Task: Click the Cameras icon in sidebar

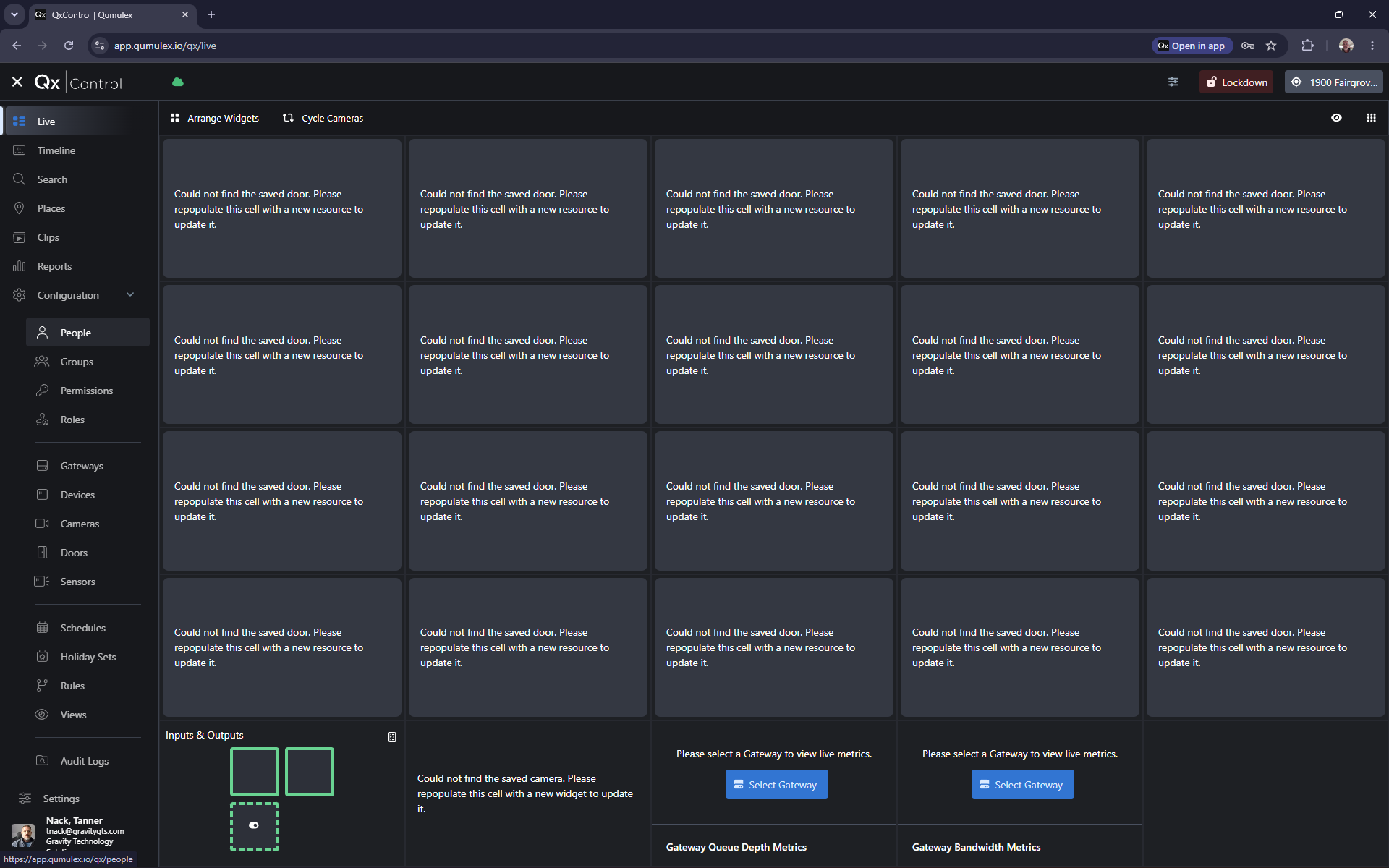Action: coord(43,524)
